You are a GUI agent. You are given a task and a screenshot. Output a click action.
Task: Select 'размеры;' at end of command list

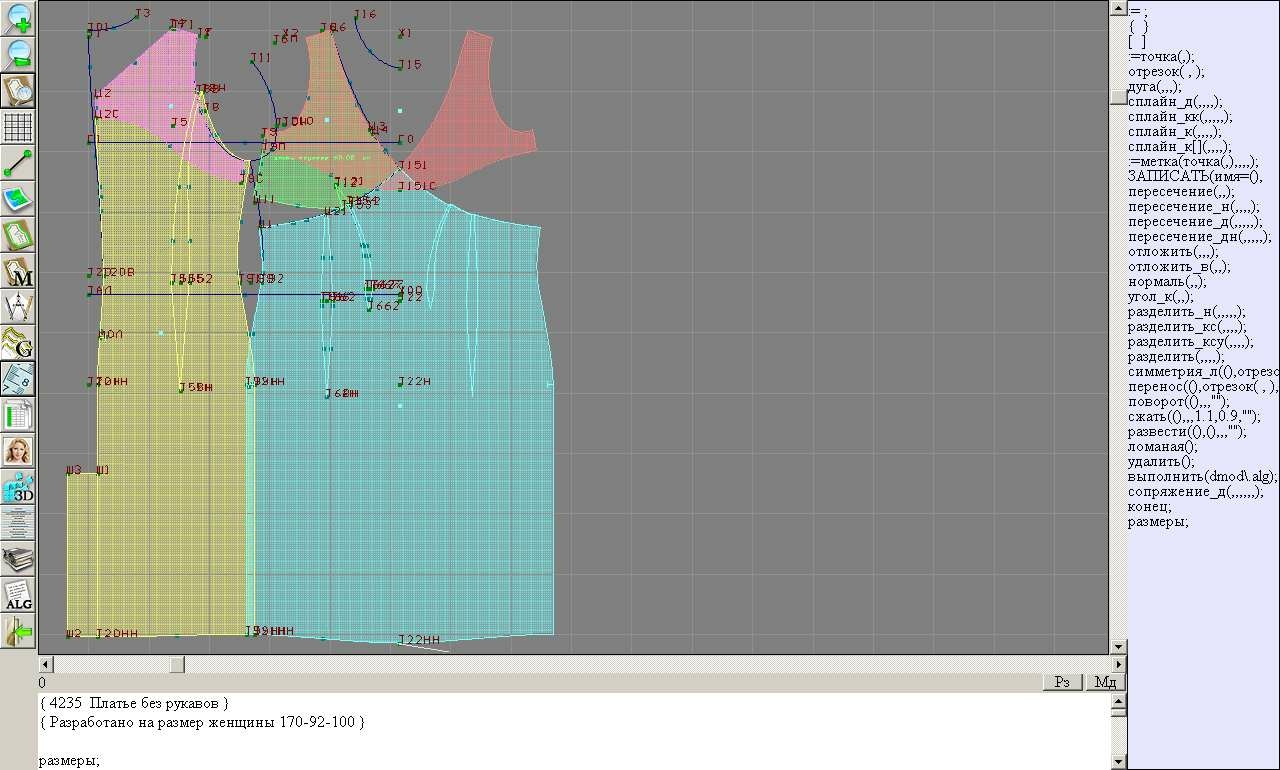coord(1158,521)
